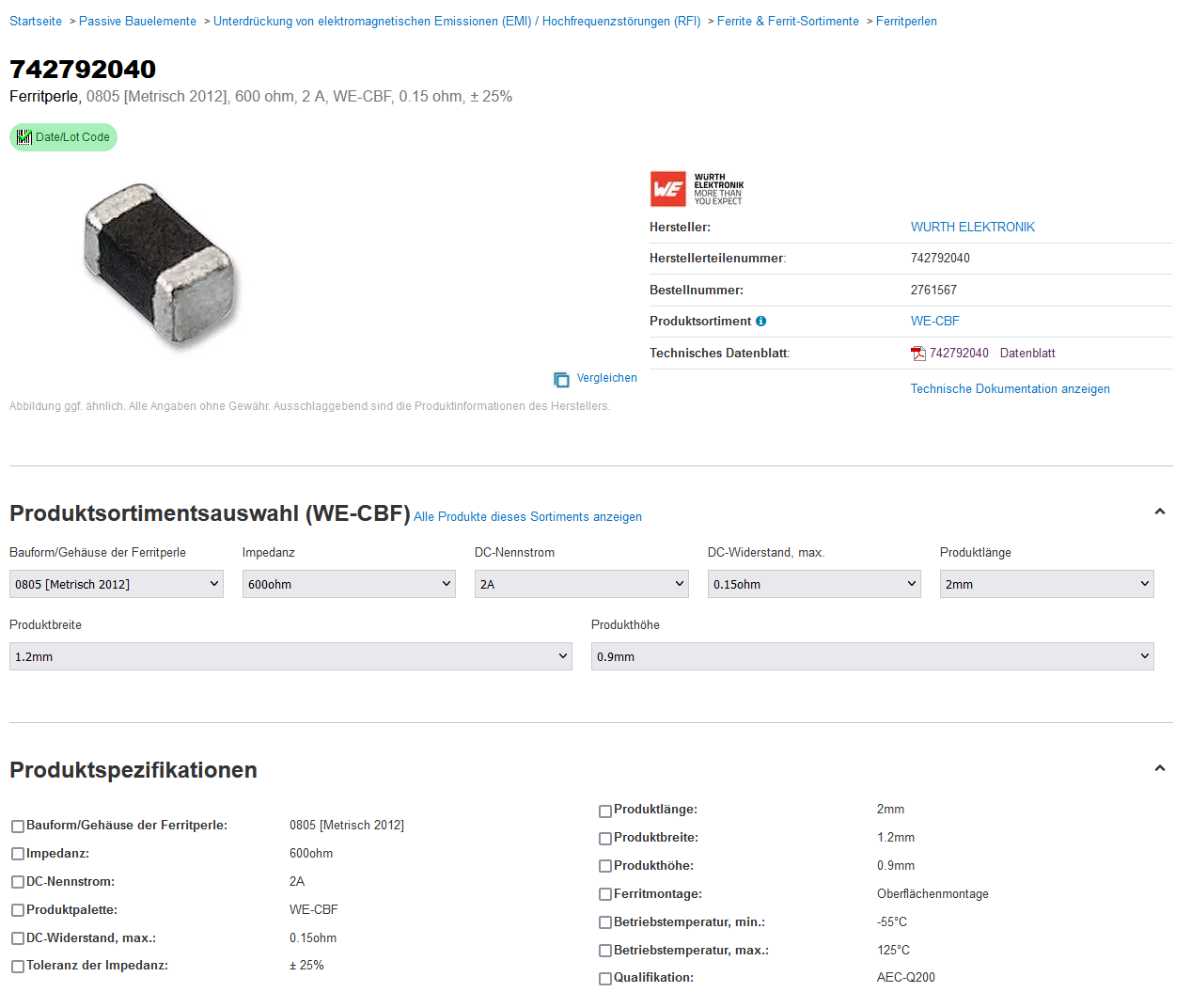Check the Betriebstemperatur, min. checkbox

(x=605, y=923)
